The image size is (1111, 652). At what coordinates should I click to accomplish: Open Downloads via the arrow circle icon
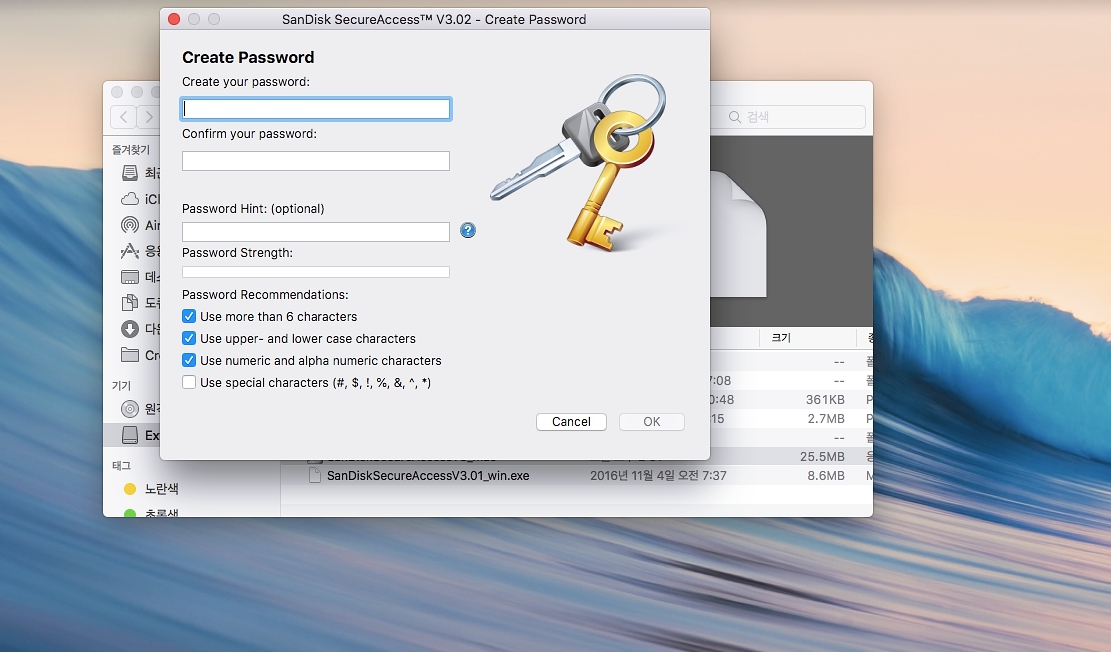tap(130, 329)
